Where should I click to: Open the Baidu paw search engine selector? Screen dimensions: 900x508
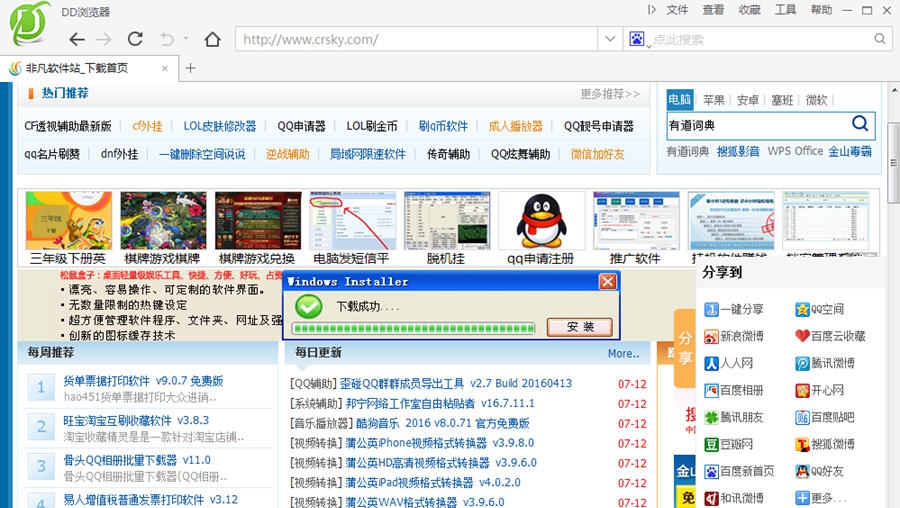tap(637, 39)
